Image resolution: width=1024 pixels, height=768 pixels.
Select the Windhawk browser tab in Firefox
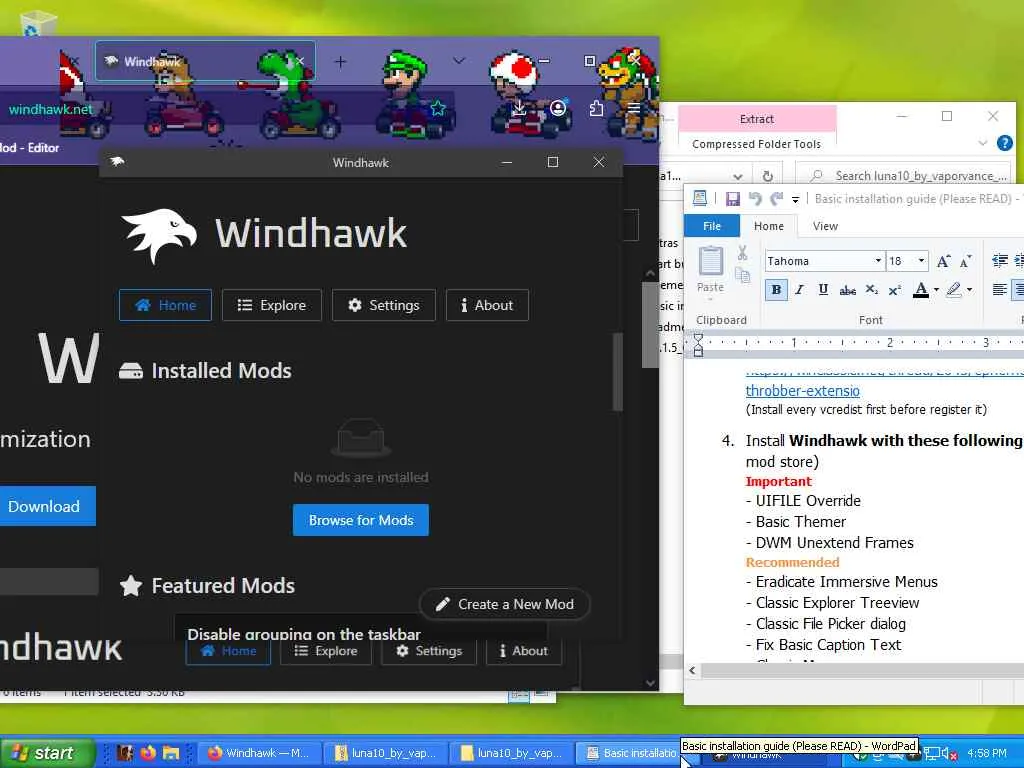tap(205, 61)
